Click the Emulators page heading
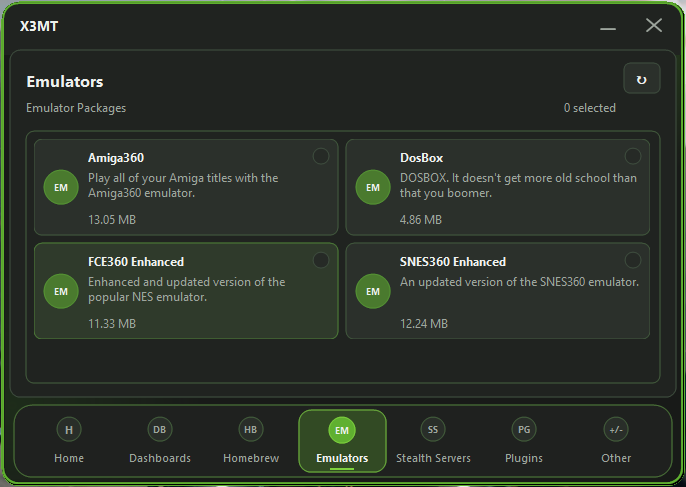Viewport: 686px width, 487px height. click(65, 82)
